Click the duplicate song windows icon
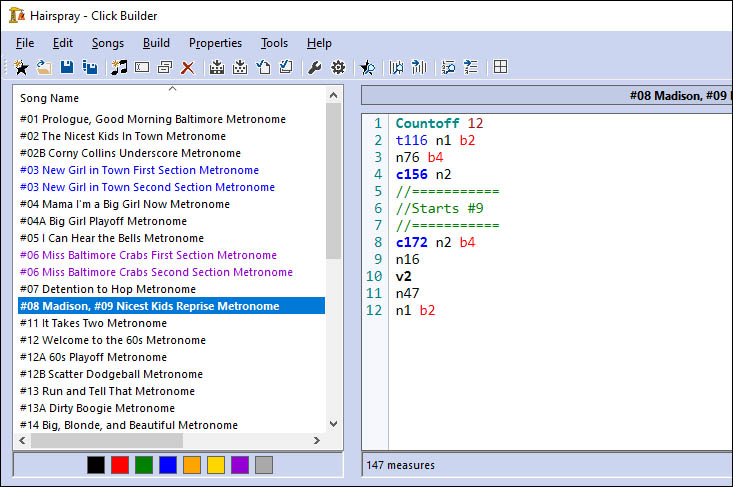 coord(165,67)
